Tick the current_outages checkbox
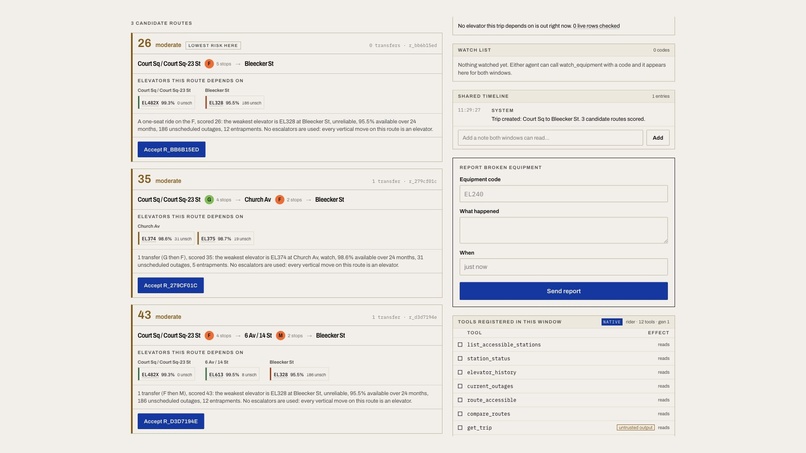Screen dimensions: 806x453 click(460, 386)
